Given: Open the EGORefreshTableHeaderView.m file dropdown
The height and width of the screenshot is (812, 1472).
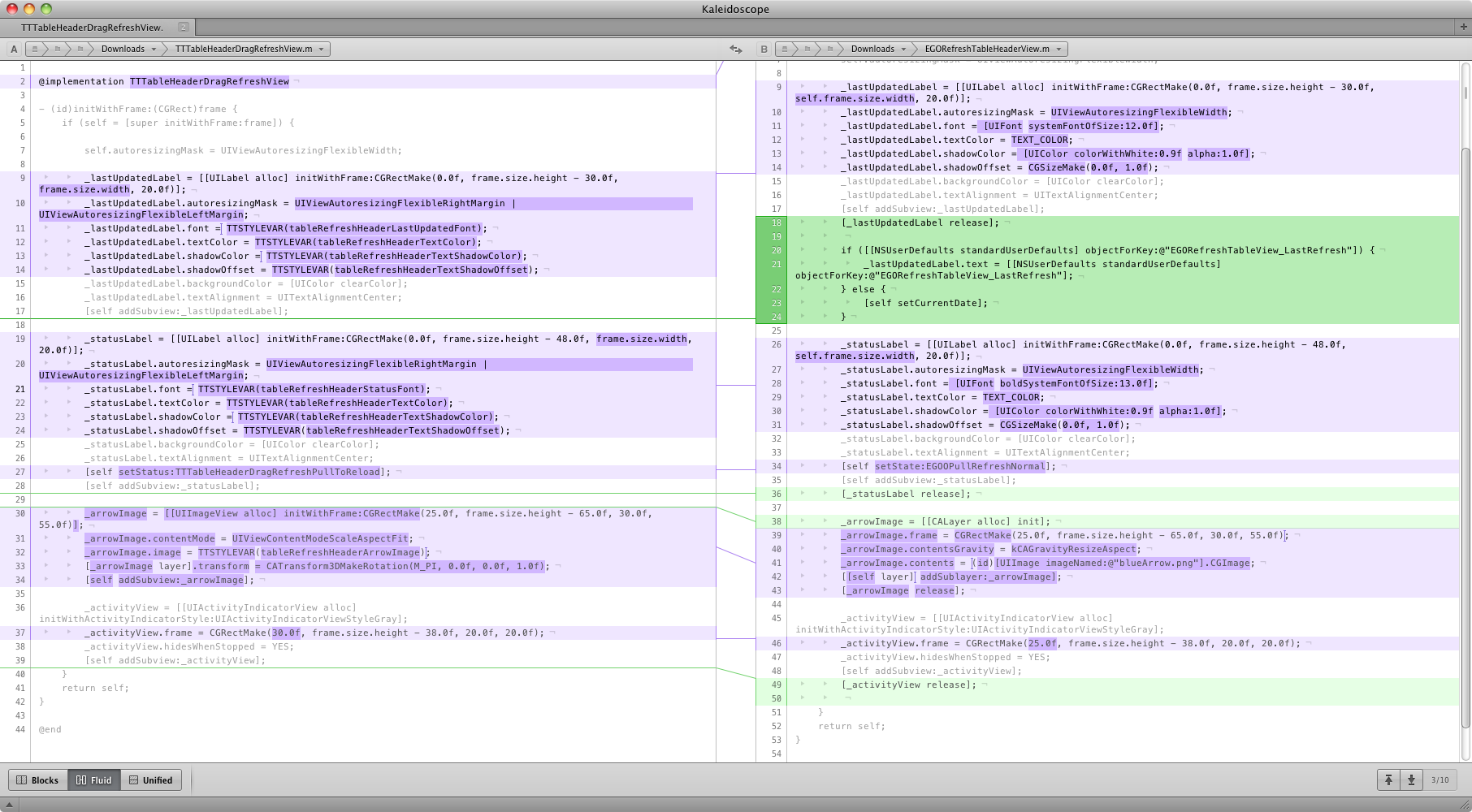Looking at the screenshot, I should point(992,49).
